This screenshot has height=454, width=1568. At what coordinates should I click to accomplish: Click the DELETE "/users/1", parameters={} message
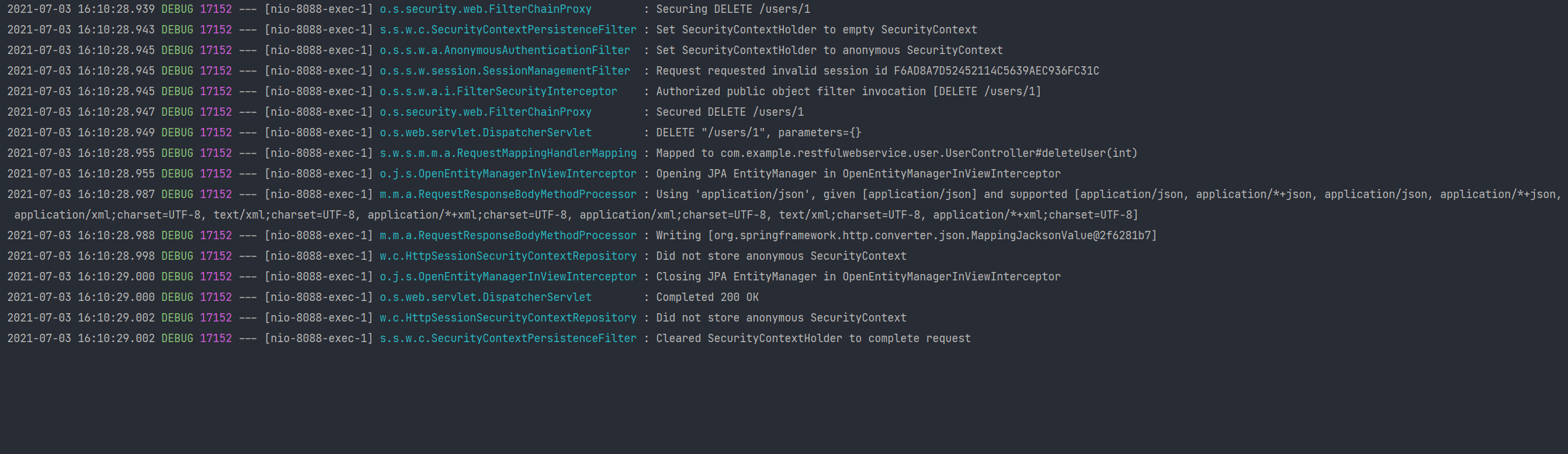click(x=758, y=132)
